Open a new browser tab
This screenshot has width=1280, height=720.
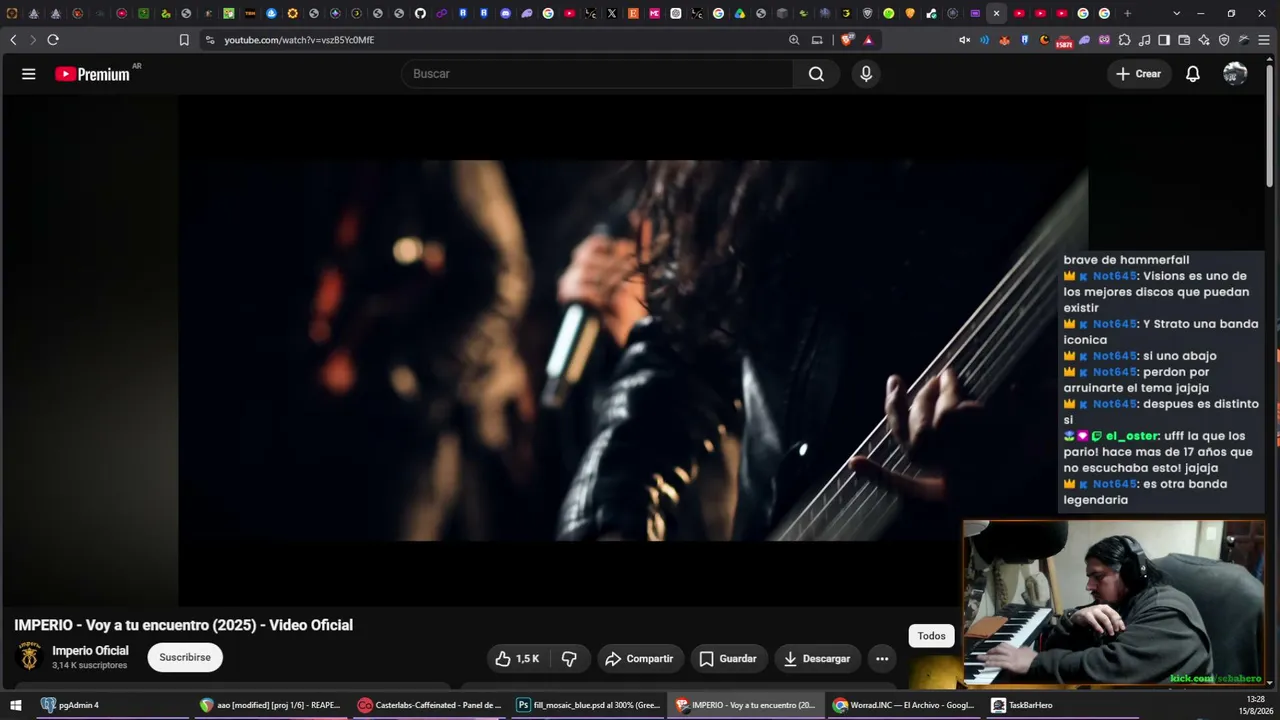click(1127, 13)
